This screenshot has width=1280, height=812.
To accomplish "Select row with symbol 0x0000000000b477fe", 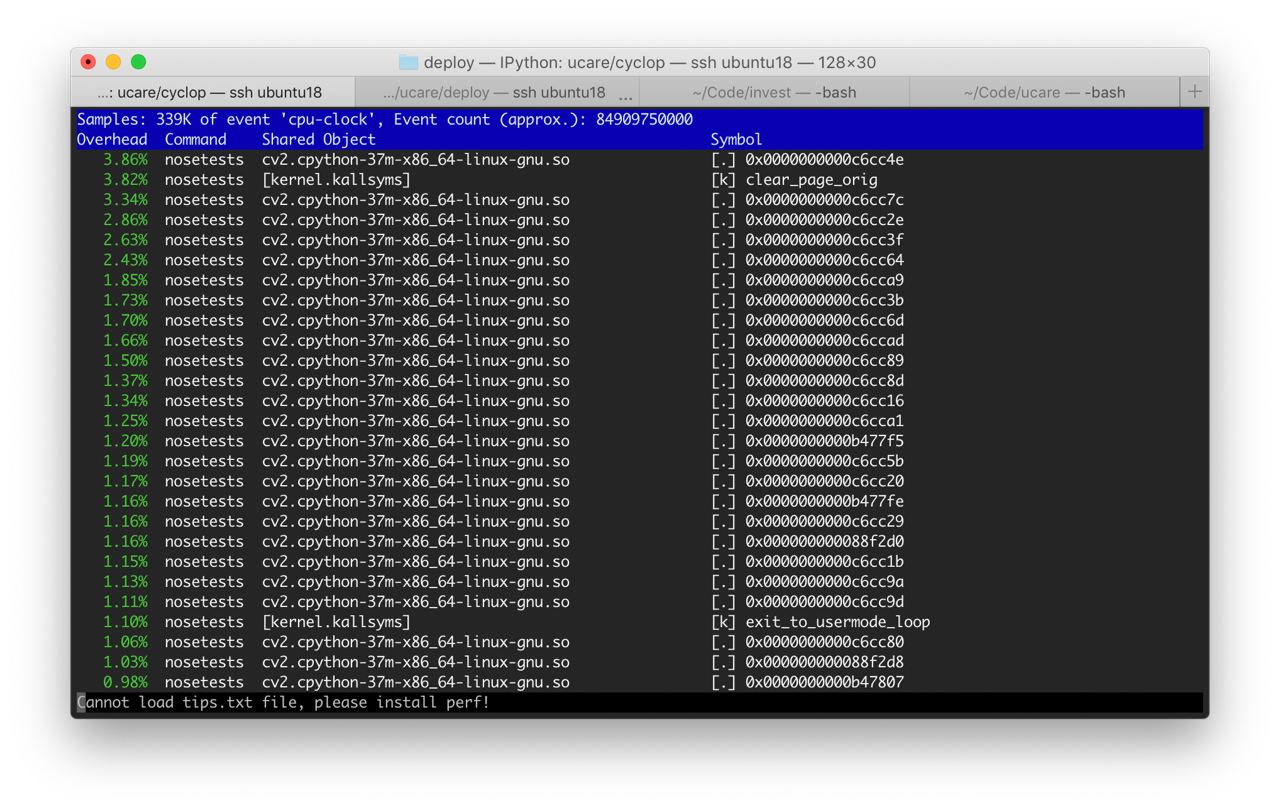I will (640, 501).
